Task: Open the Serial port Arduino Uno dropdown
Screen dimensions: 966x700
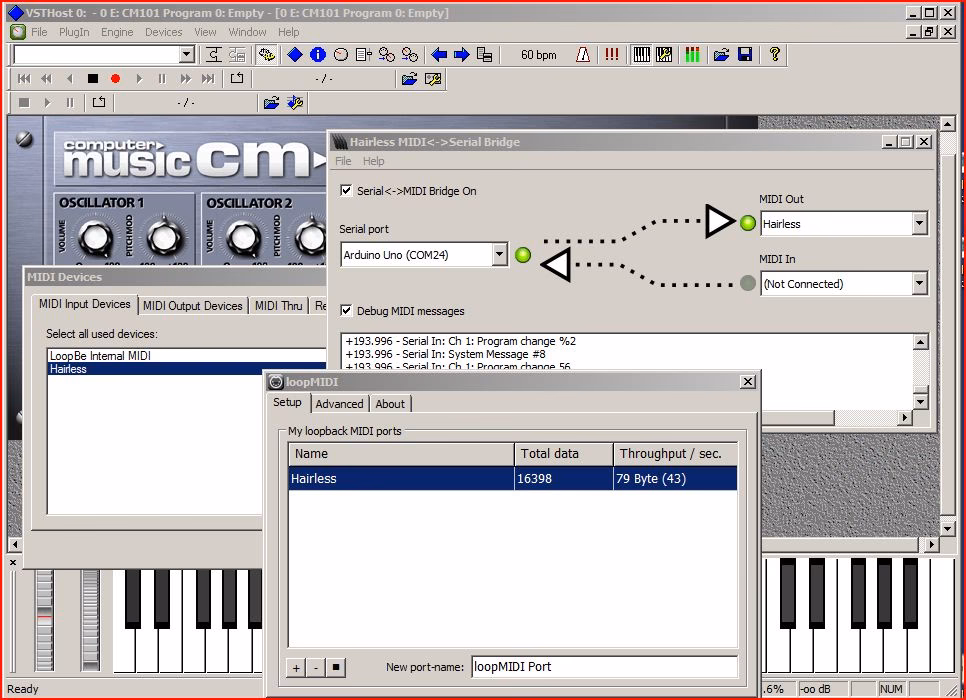Action: pyautogui.click(x=500, y=254)
